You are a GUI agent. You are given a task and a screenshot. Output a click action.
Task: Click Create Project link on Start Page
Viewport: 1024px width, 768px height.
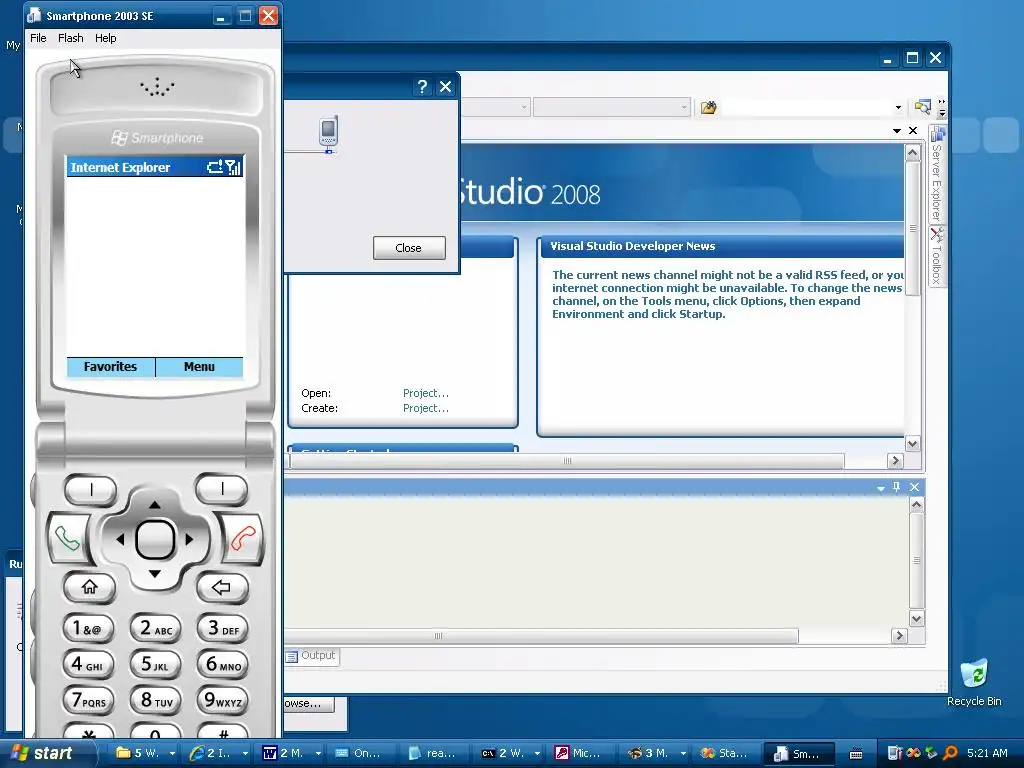(426, 408)
